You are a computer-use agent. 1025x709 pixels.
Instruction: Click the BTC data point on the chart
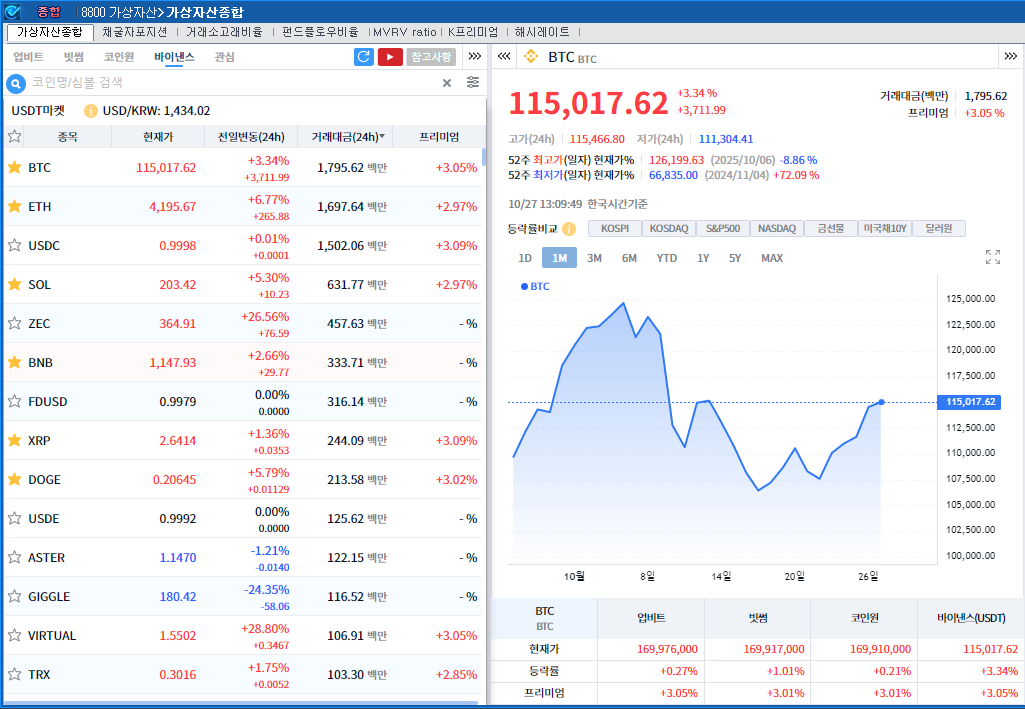pos(879,403)
